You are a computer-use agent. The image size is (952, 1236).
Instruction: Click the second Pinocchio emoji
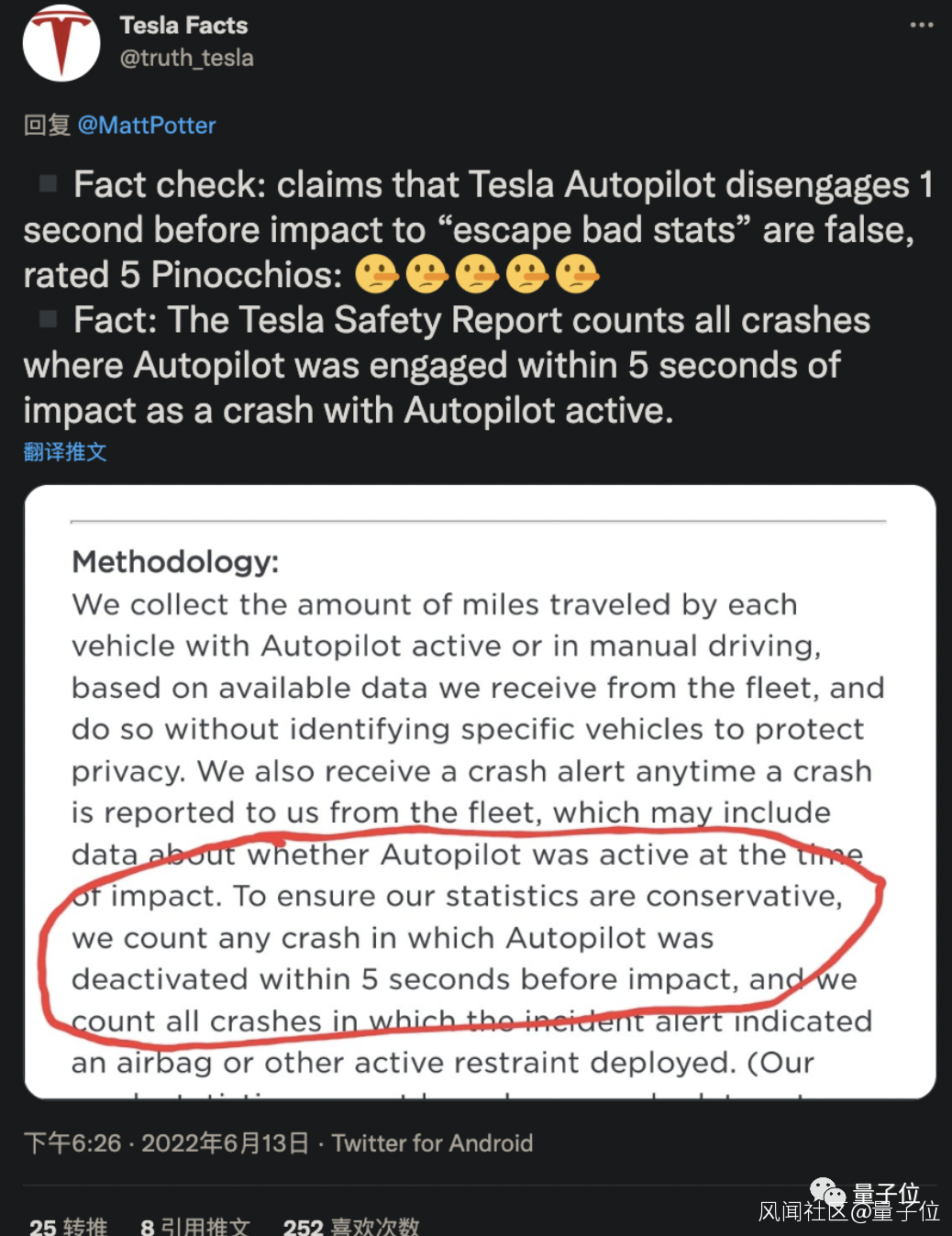click(426, 274)
